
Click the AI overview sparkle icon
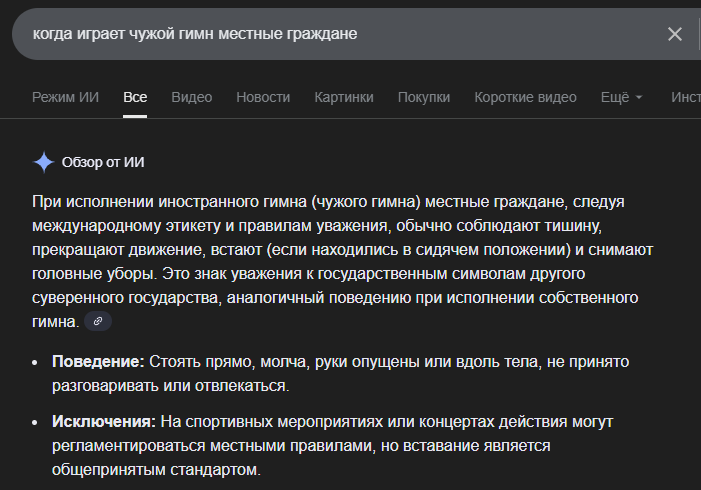click(x=44, y=162)
